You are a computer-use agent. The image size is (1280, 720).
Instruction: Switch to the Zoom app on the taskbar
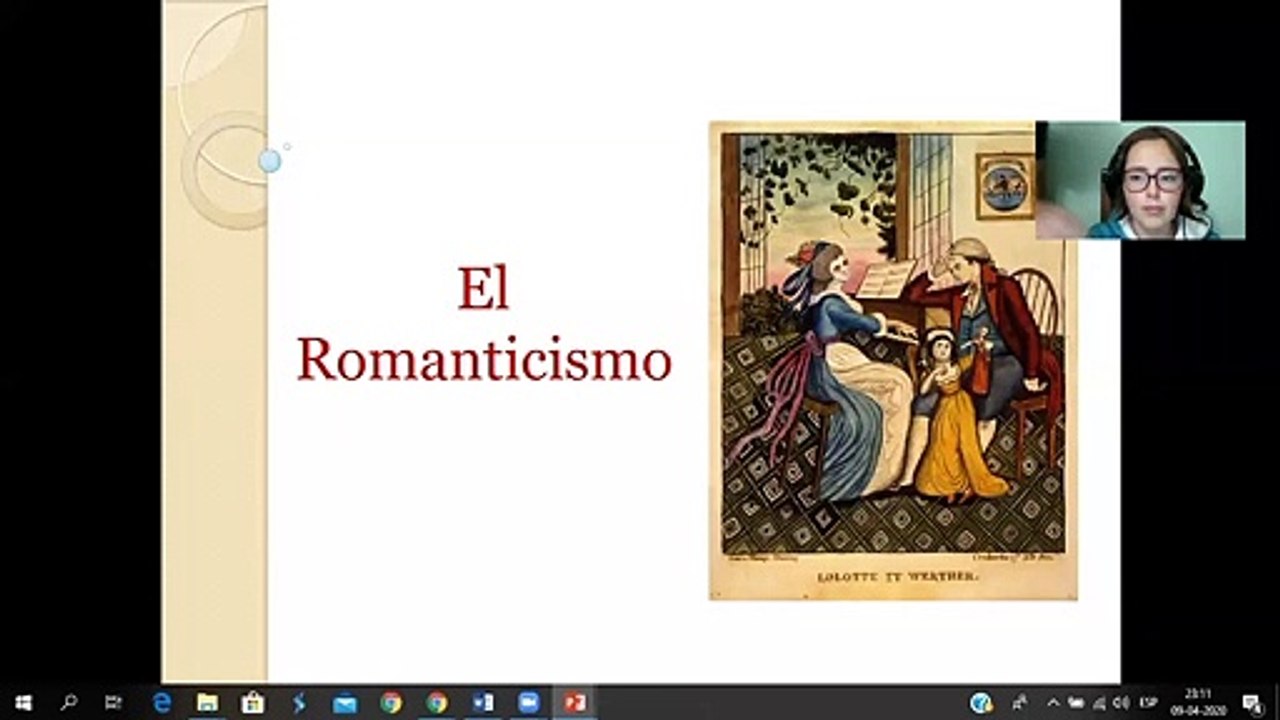coord(529,703)
